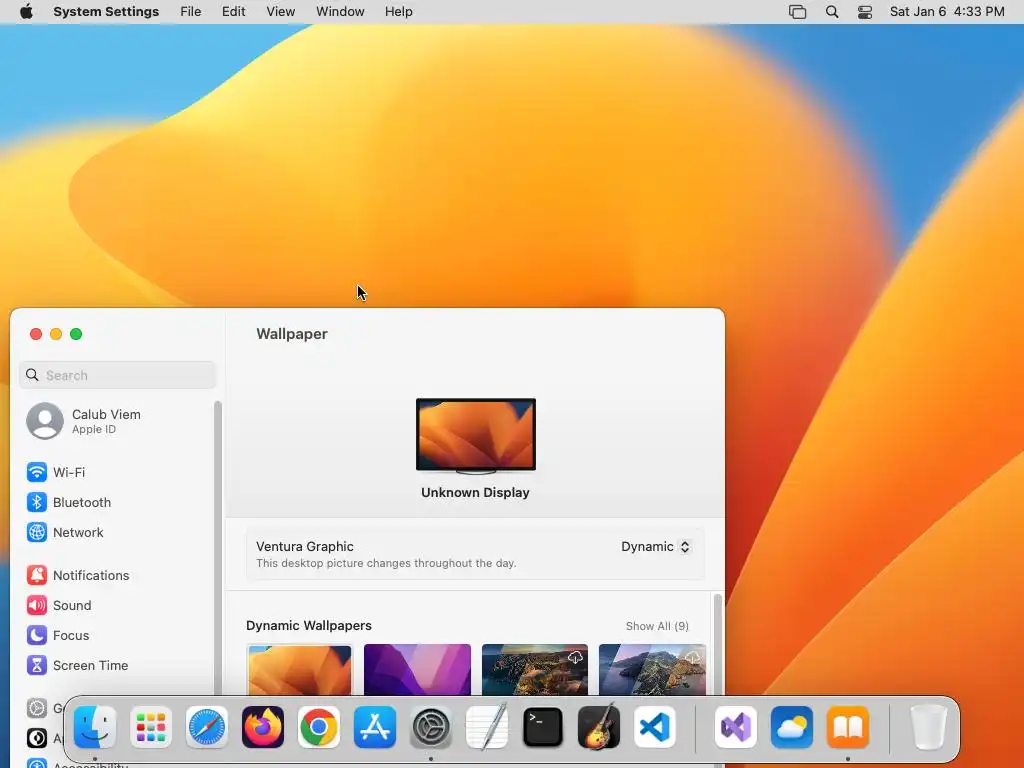Click the Search field in sidebar
The height and width of the screenshot is (768, 1024).
pyautogui.click(x=118, y=376)
